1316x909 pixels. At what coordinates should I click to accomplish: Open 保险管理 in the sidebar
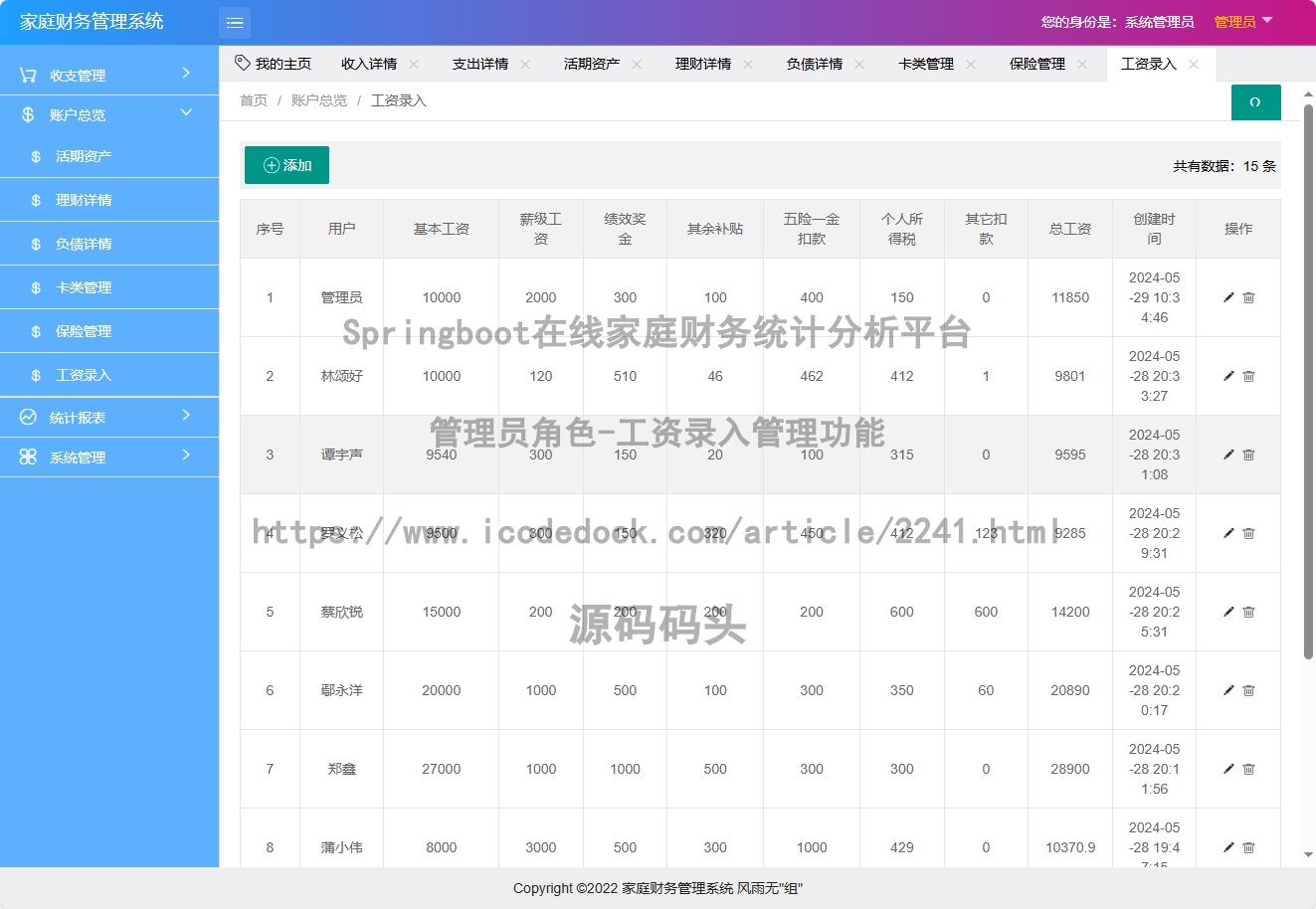click(x=109, y=331)
